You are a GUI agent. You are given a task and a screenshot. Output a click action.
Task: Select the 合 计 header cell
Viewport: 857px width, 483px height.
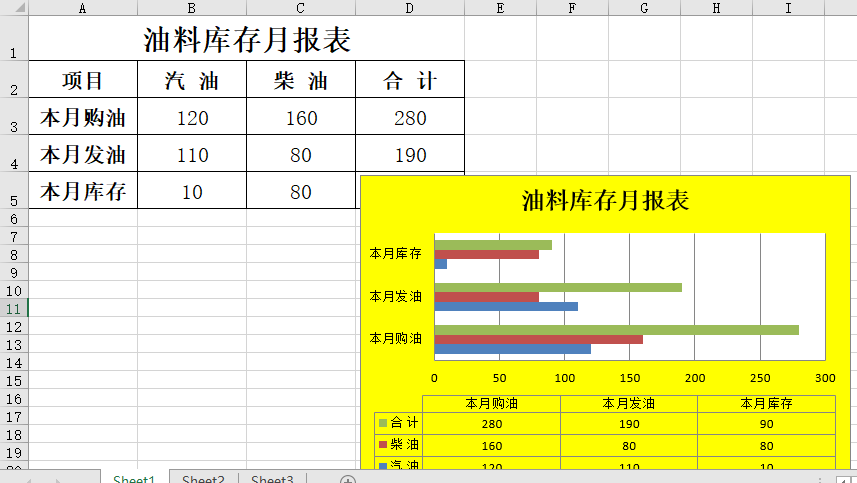click(x=410, y=80)
